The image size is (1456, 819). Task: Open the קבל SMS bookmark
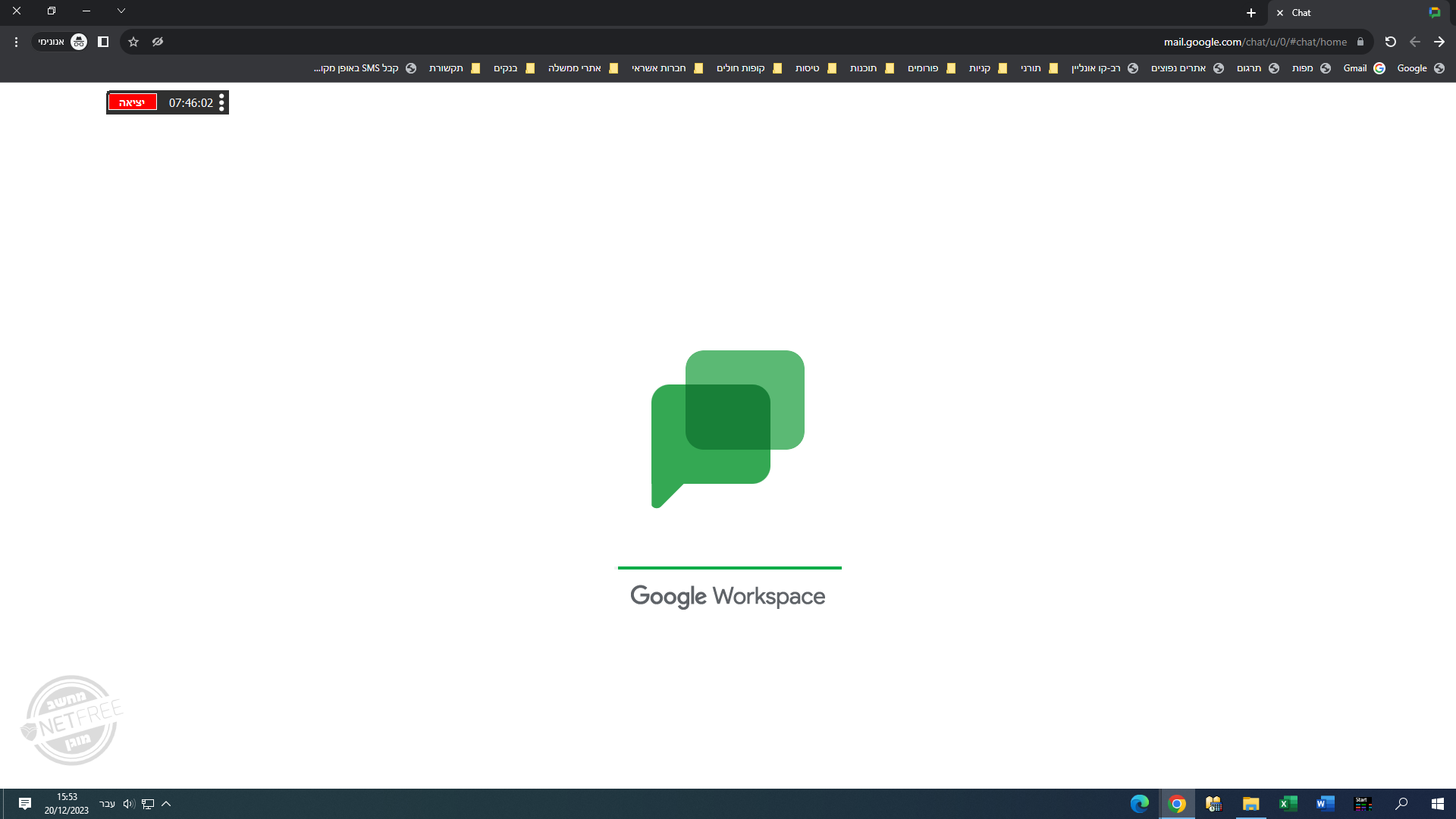pos(365,68)
